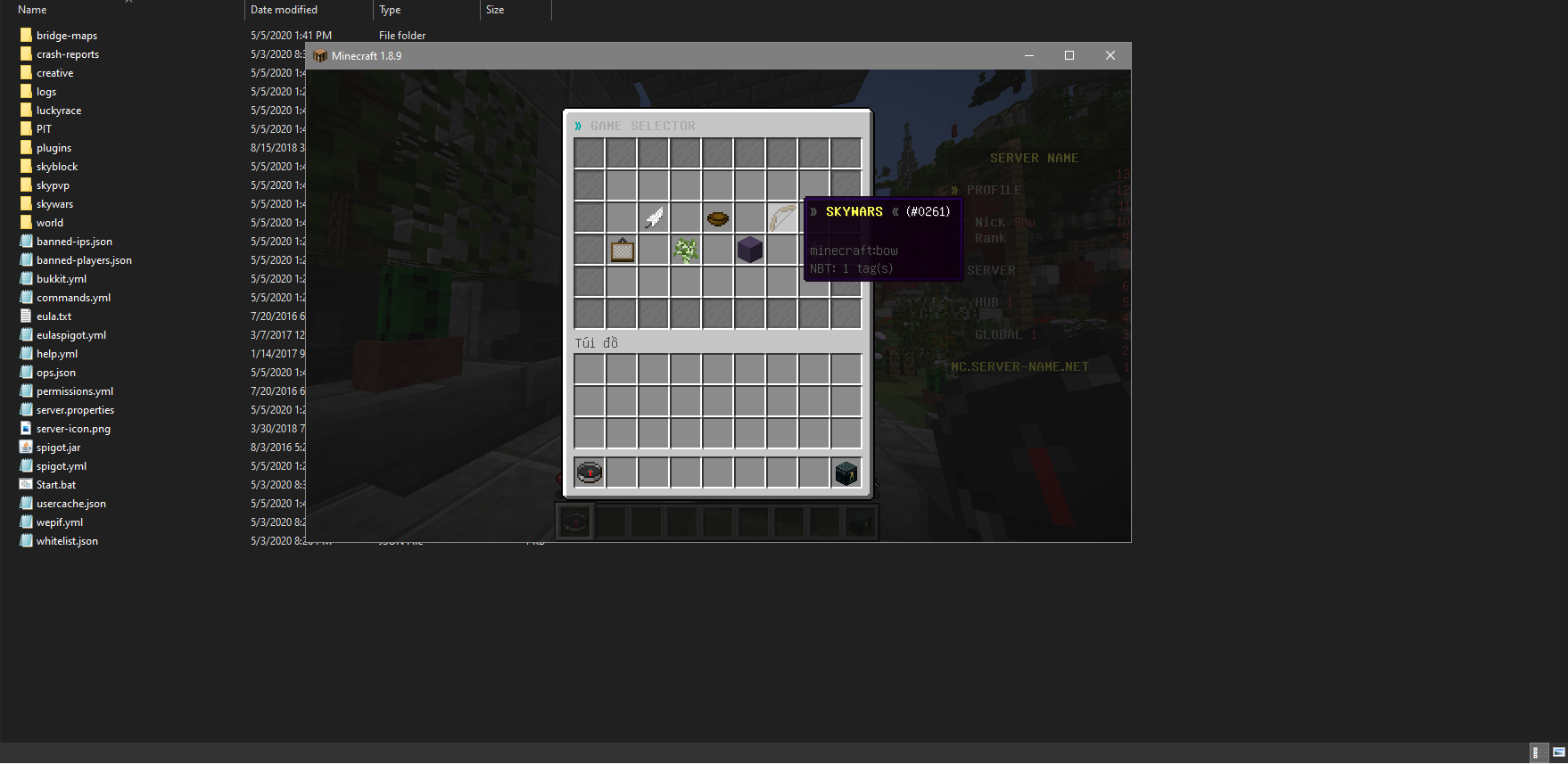Pick the brown bowl item in Game Selector
The image size is (1568, 764).
(x=718, y=218)
